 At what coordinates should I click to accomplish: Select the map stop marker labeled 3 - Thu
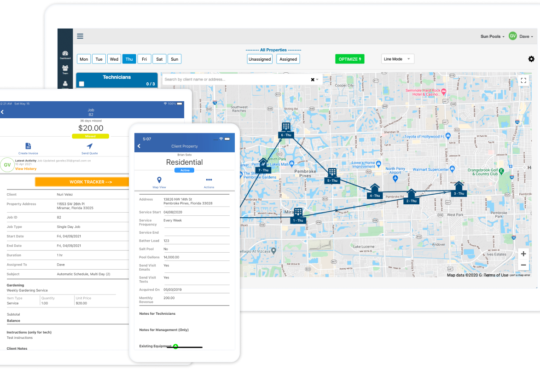tap(459, 189)
